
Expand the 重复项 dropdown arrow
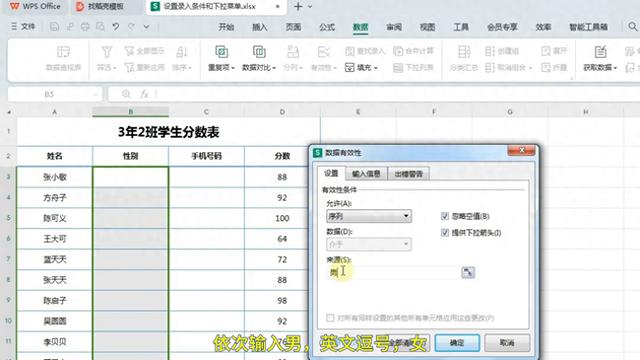[x=233, y=68]
